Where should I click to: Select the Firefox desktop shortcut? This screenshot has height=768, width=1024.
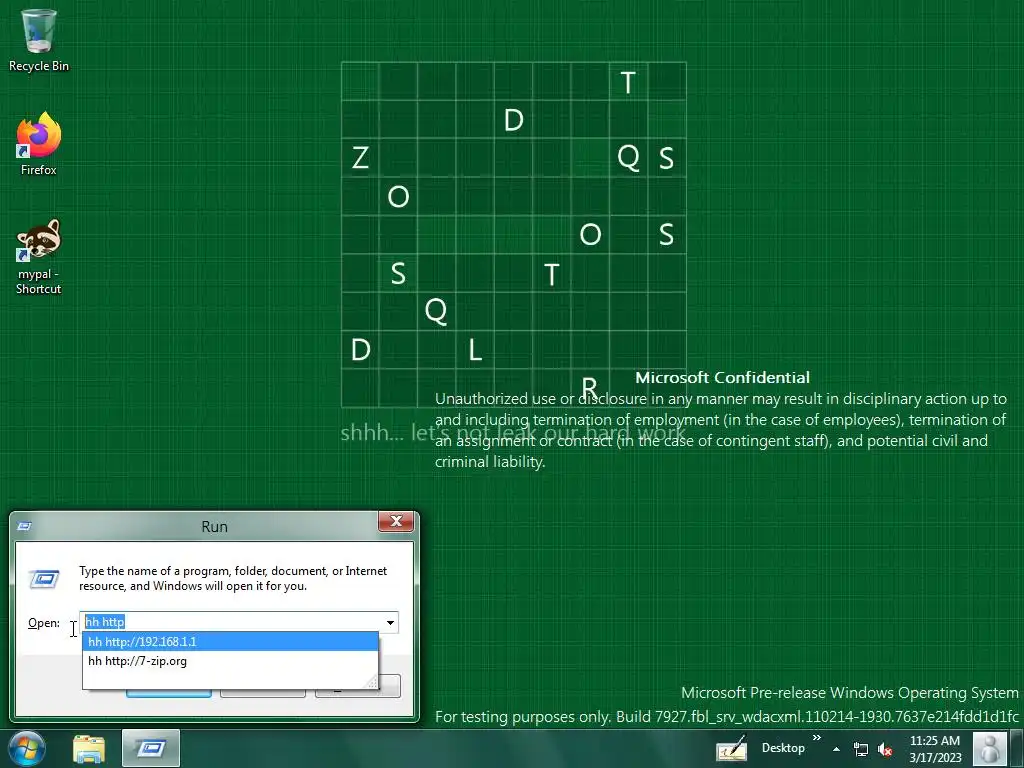pyautogui.click(x=39, y=144)
